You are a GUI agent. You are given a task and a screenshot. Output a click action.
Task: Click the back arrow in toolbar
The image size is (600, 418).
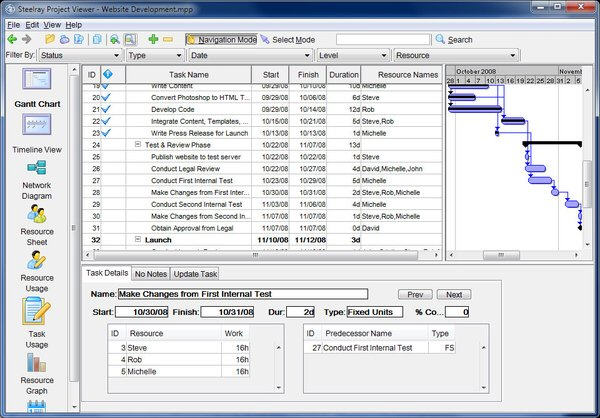click(11, 40)
